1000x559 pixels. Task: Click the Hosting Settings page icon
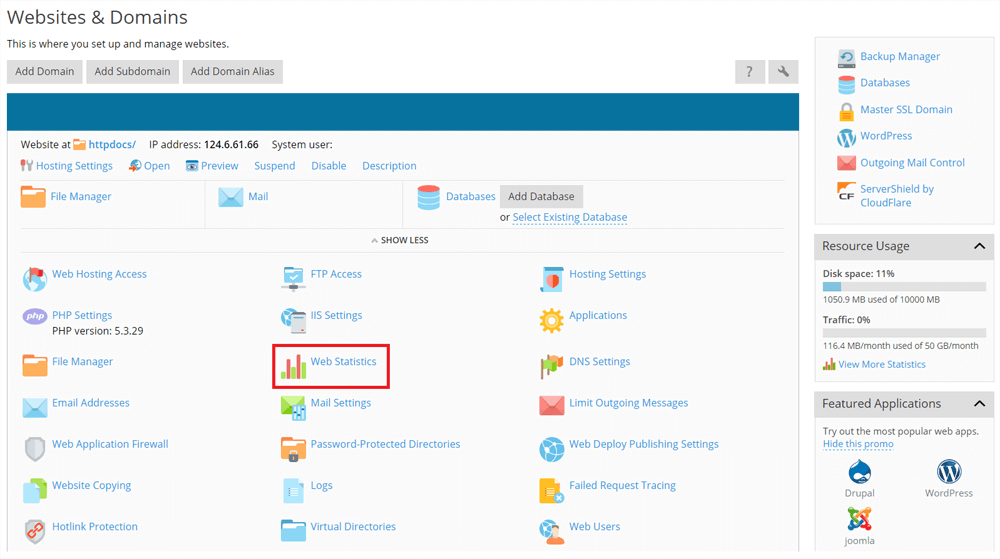[551, 279]
